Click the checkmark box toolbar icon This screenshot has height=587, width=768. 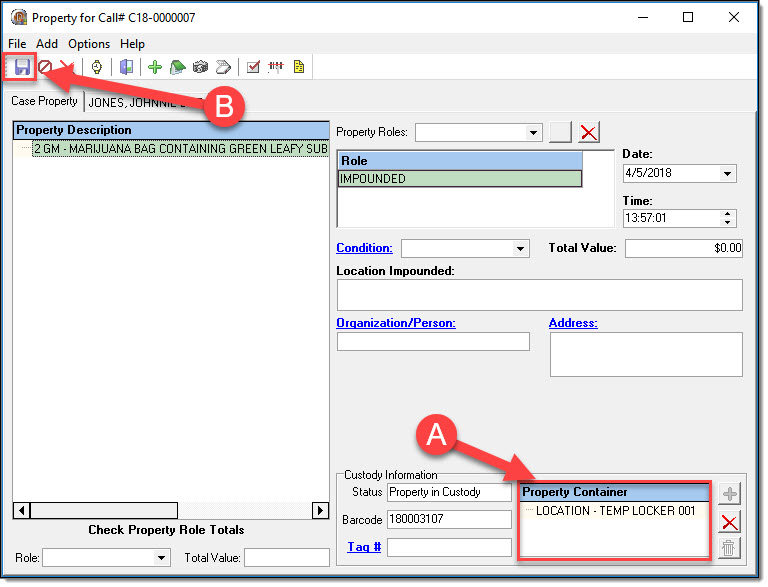point(253,67)
